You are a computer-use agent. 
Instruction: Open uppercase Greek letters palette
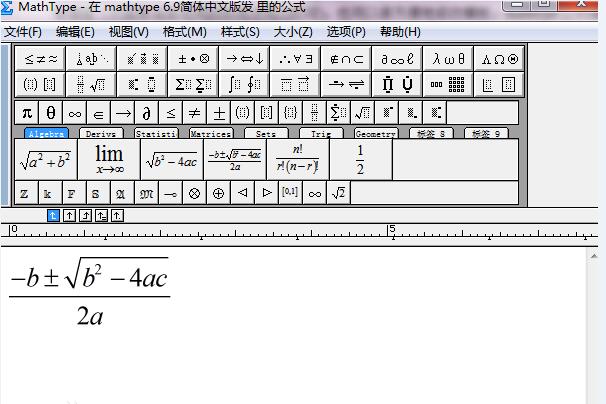(499, 59)
